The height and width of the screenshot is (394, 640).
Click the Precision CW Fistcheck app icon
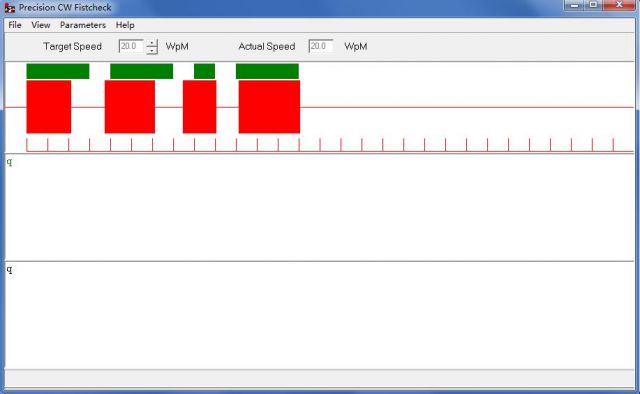9,8
